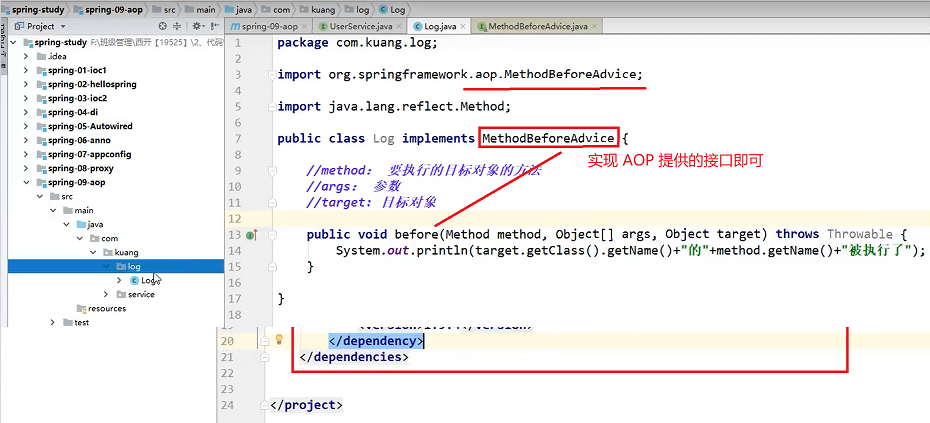The width and height of the screenshot is (930, 423).
Task: Click the resources folder icon in tree
Action: [82, 308]
